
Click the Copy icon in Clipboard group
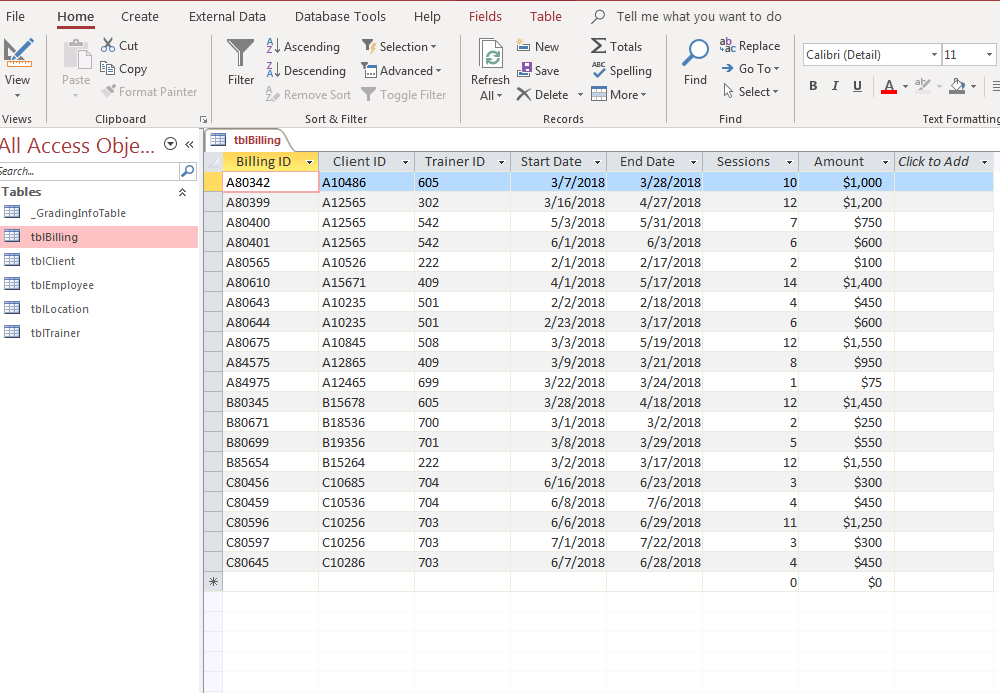(x=124, y=68)
